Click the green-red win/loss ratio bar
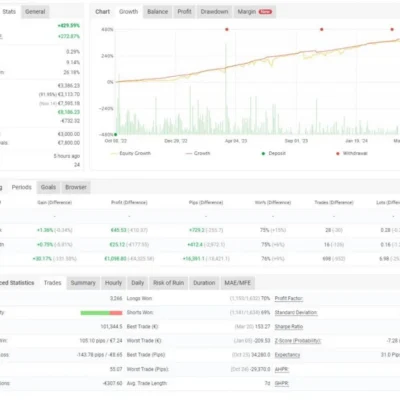 [x=101, y=313]
